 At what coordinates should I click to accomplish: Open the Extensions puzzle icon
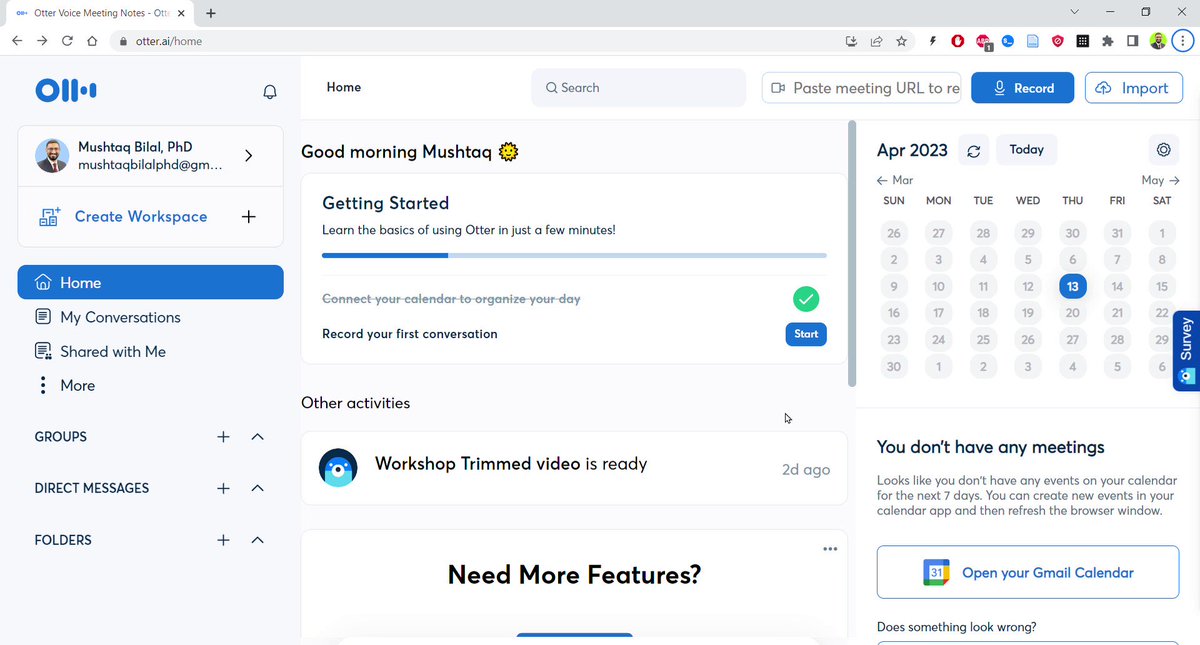click(1108, 41)
